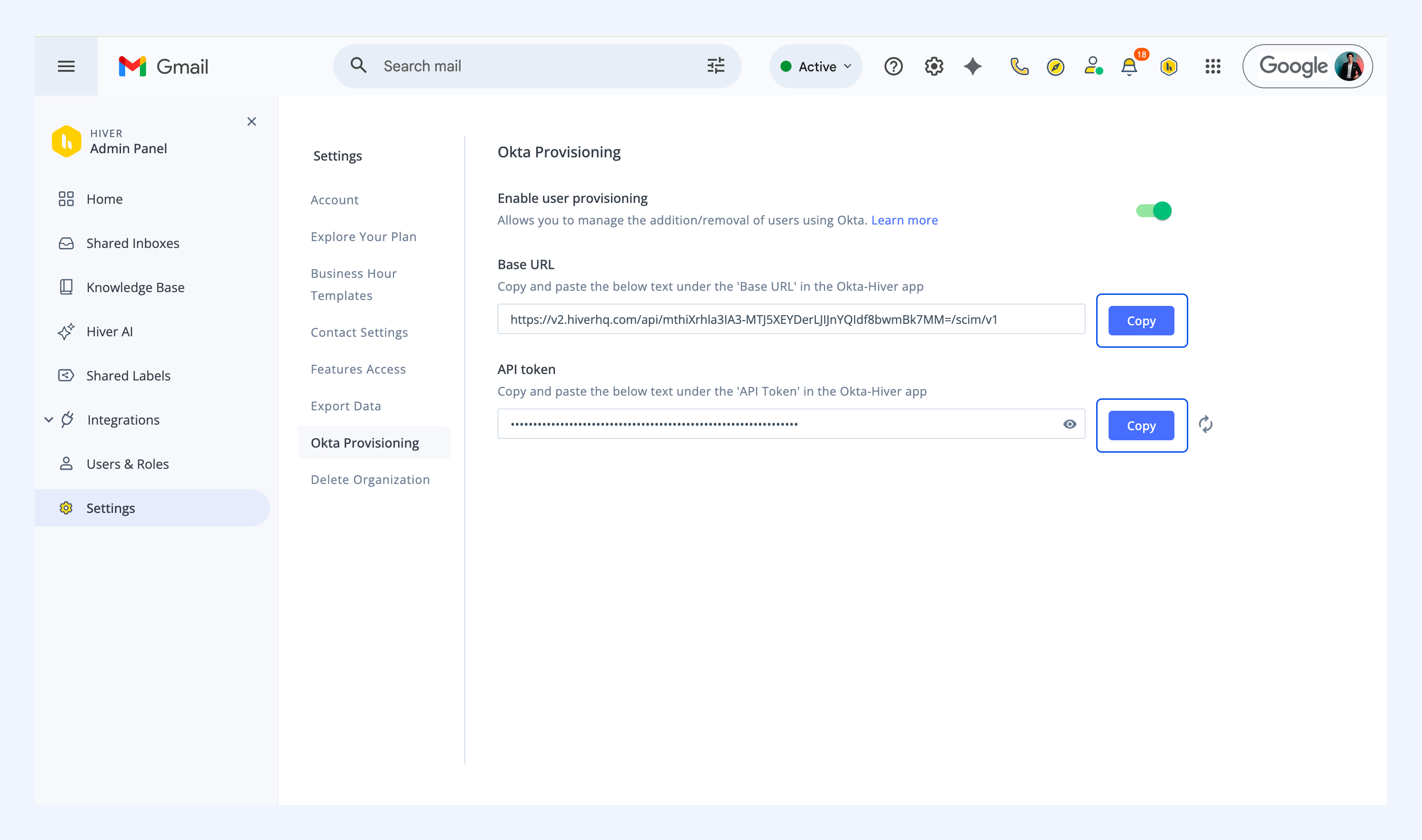The image size is (1422, 840).
Task: Disable the user provisioning toggle
Action: tap(1154, 211)
